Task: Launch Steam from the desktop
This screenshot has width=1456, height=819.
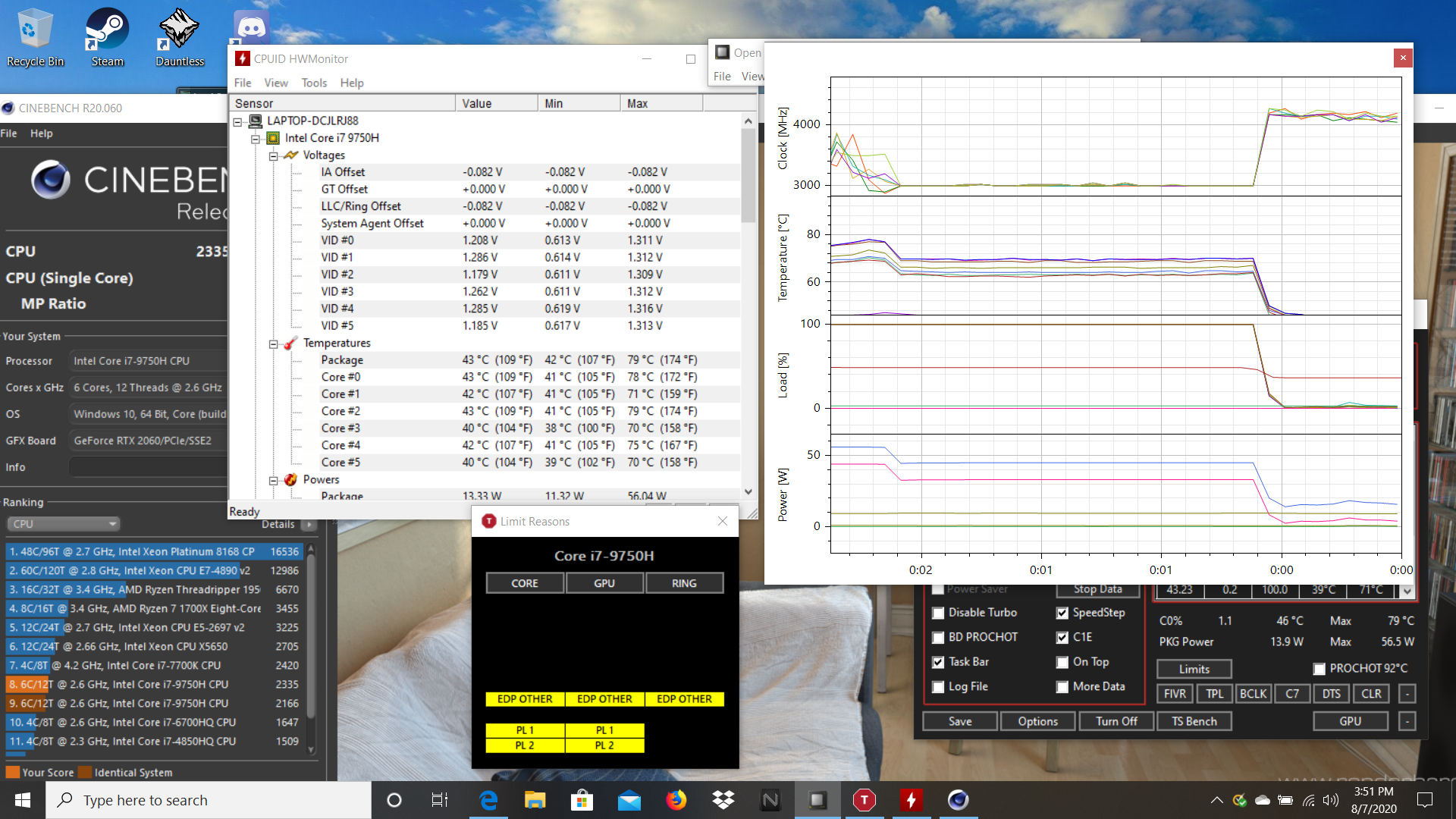Action: [x=107, y=37]
